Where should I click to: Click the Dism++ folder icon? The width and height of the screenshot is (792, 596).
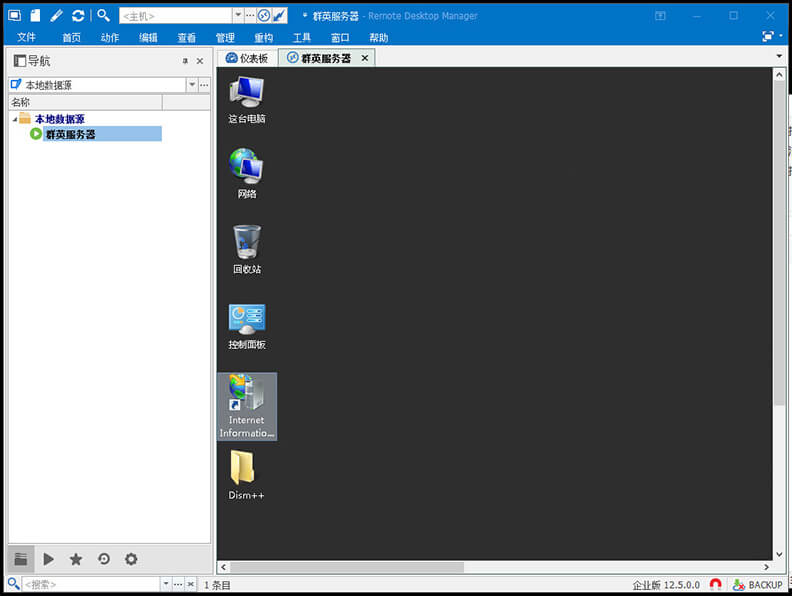[x=246, y=475]
